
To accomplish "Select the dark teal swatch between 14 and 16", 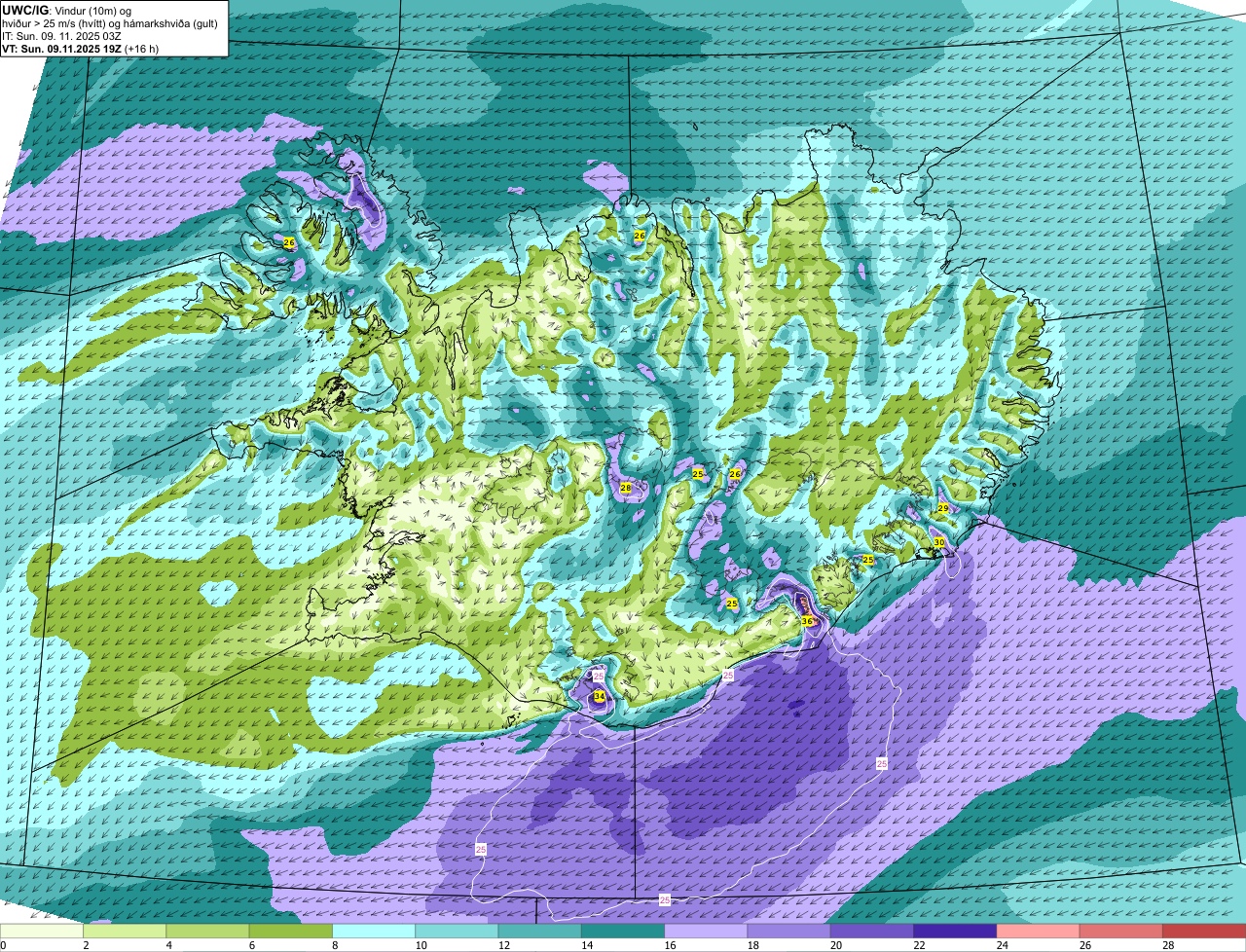I will coord(623,931).
